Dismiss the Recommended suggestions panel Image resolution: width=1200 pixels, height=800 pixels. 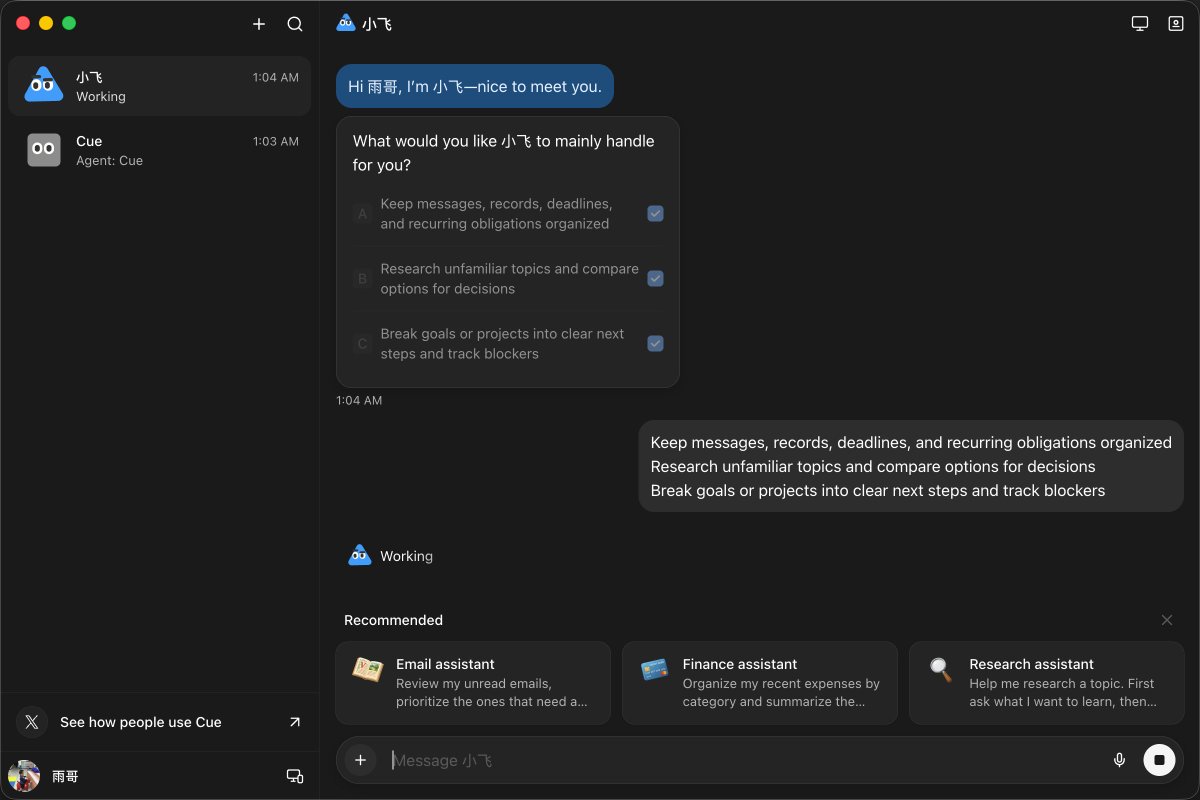pos(1167,620)
